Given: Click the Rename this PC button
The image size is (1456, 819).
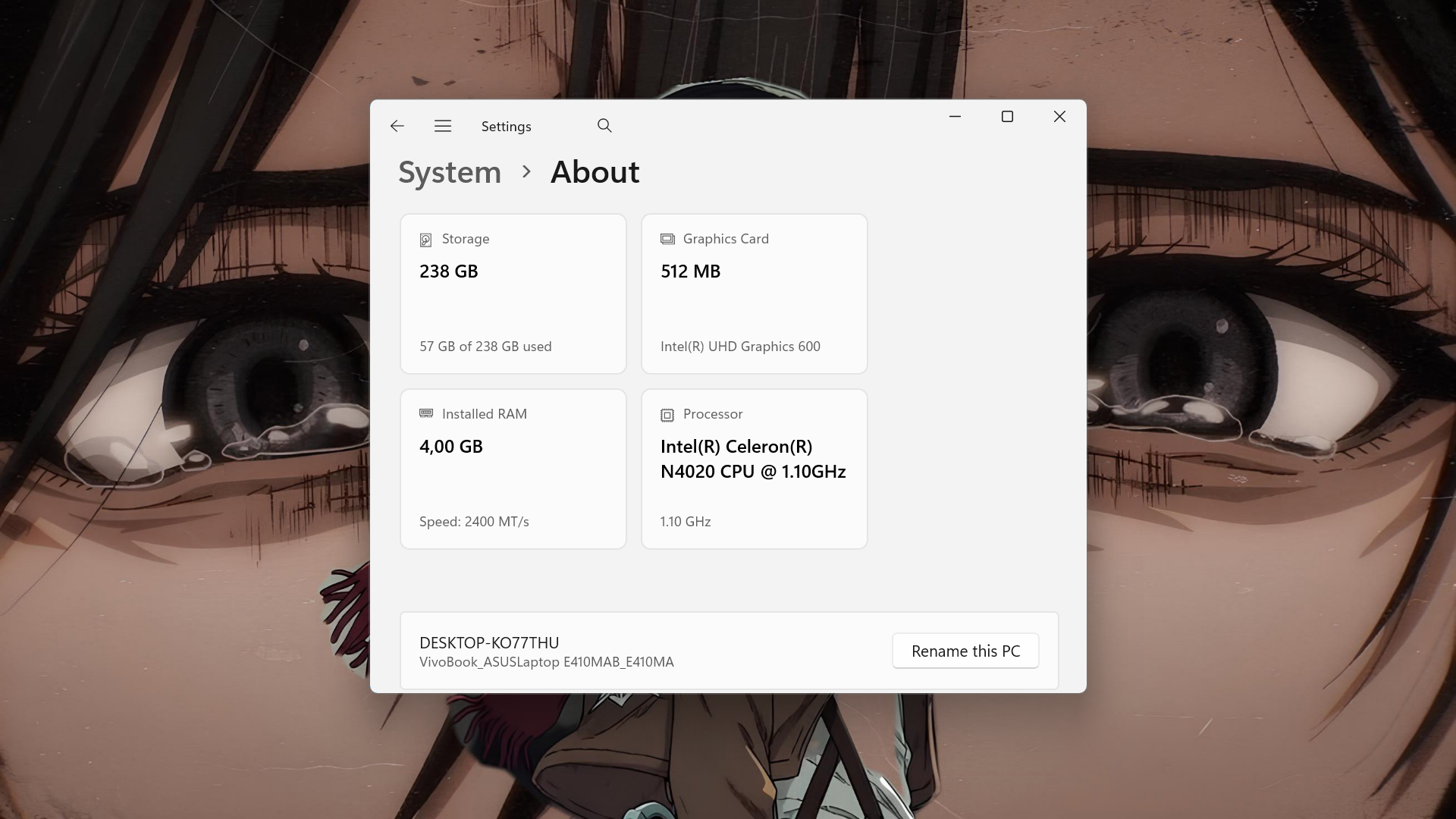Looking at the screenshot, I should [965, 651].
